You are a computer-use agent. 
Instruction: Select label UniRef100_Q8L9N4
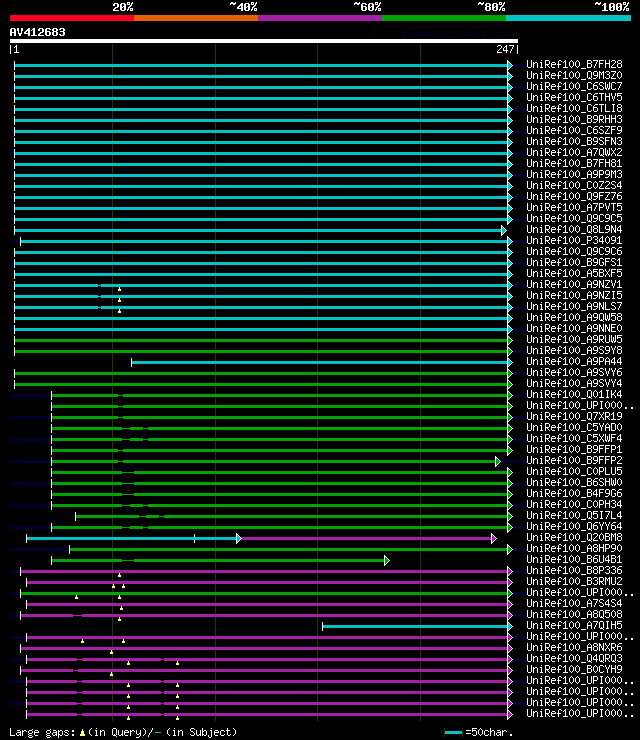574,229
